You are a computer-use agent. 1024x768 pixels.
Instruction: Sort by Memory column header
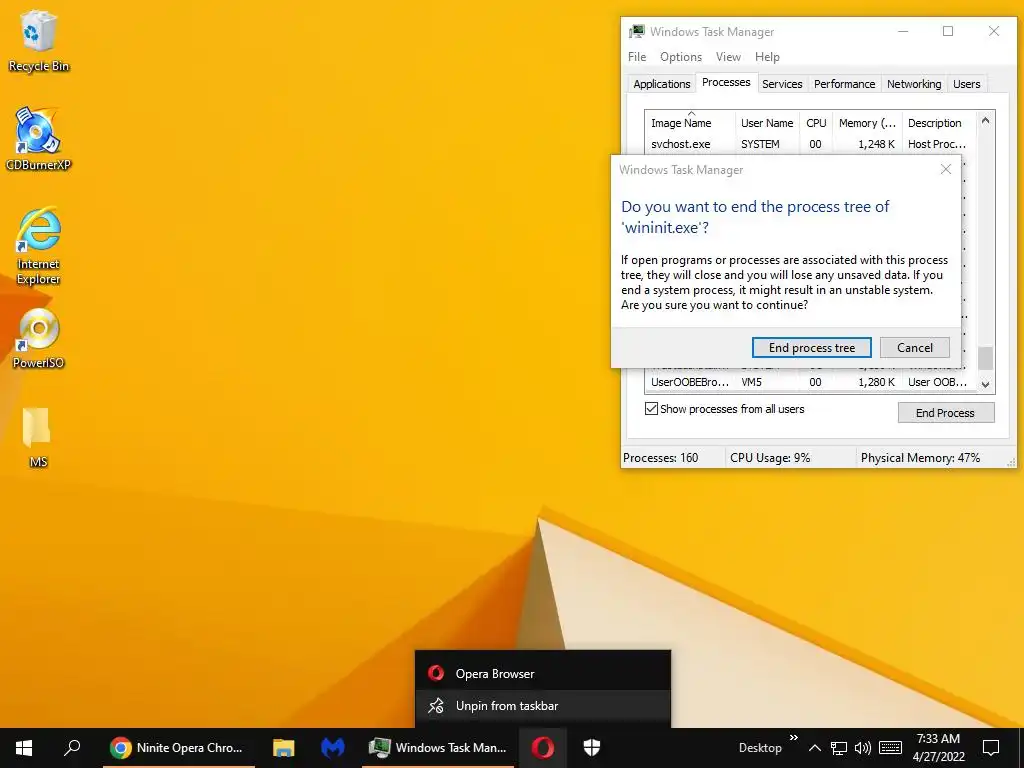[x=867, y=123]
